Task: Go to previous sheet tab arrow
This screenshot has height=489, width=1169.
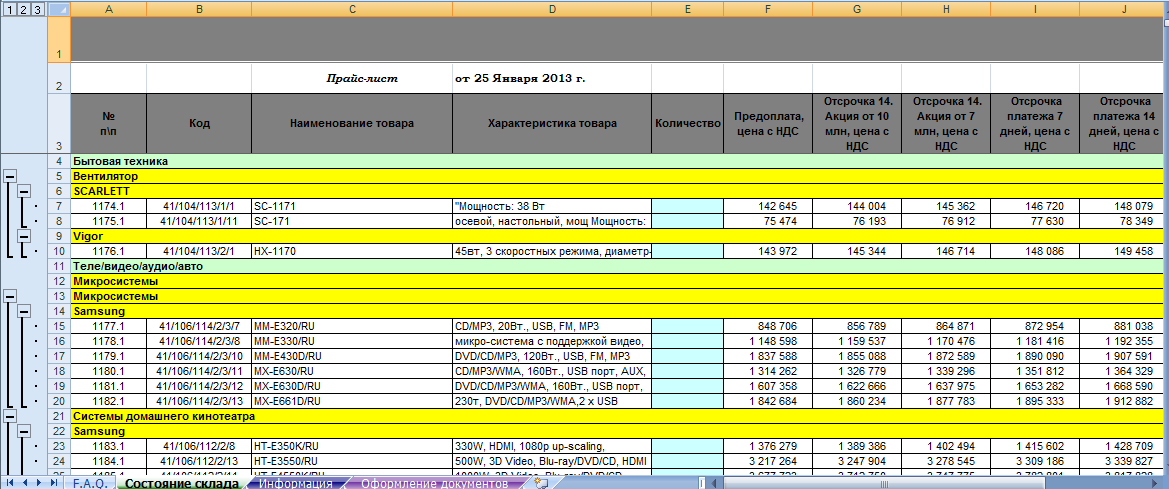Action: click(25, 483)
